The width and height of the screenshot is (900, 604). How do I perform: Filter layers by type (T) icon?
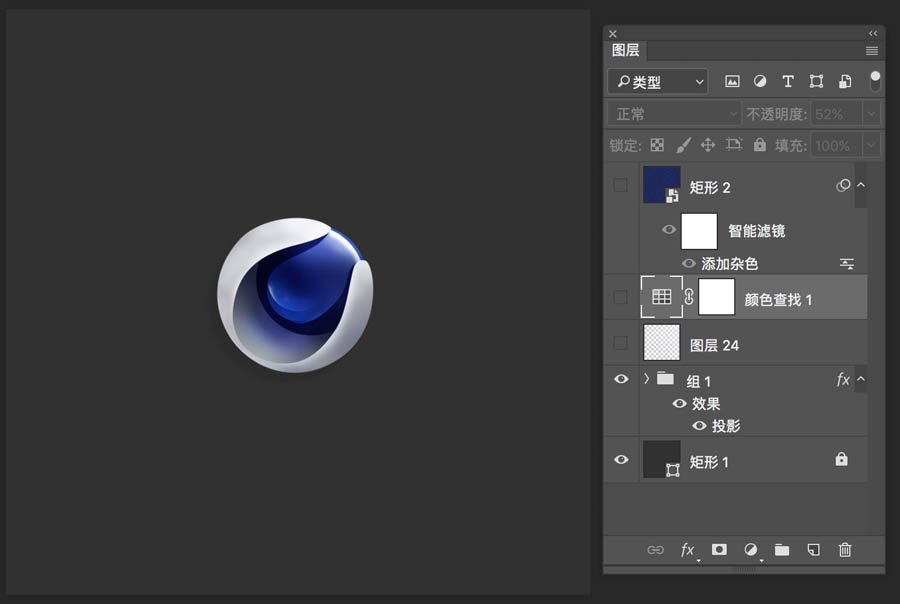(x=788, y=81)
